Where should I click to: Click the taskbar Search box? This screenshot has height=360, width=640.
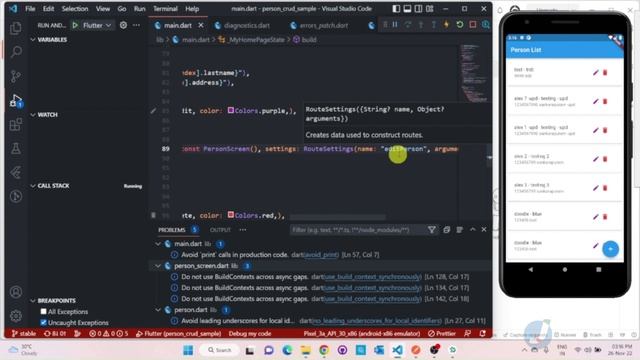(x=220, y=350)
